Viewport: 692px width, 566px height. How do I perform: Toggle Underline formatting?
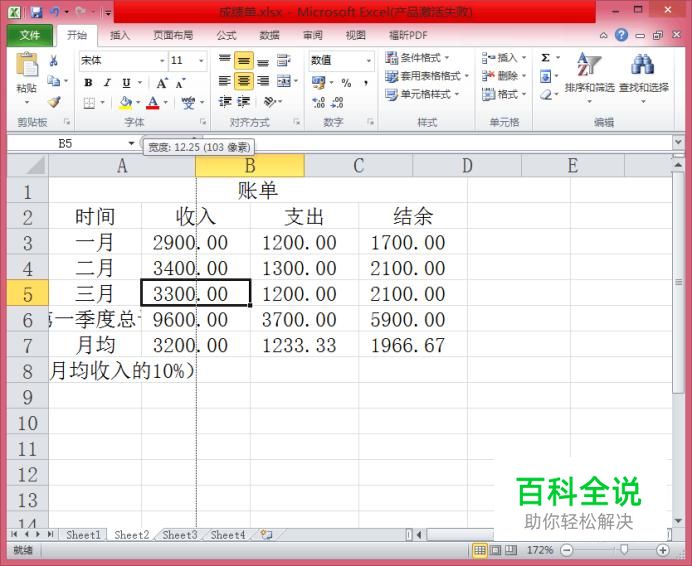pyautogui.click(x=126, y=83)
